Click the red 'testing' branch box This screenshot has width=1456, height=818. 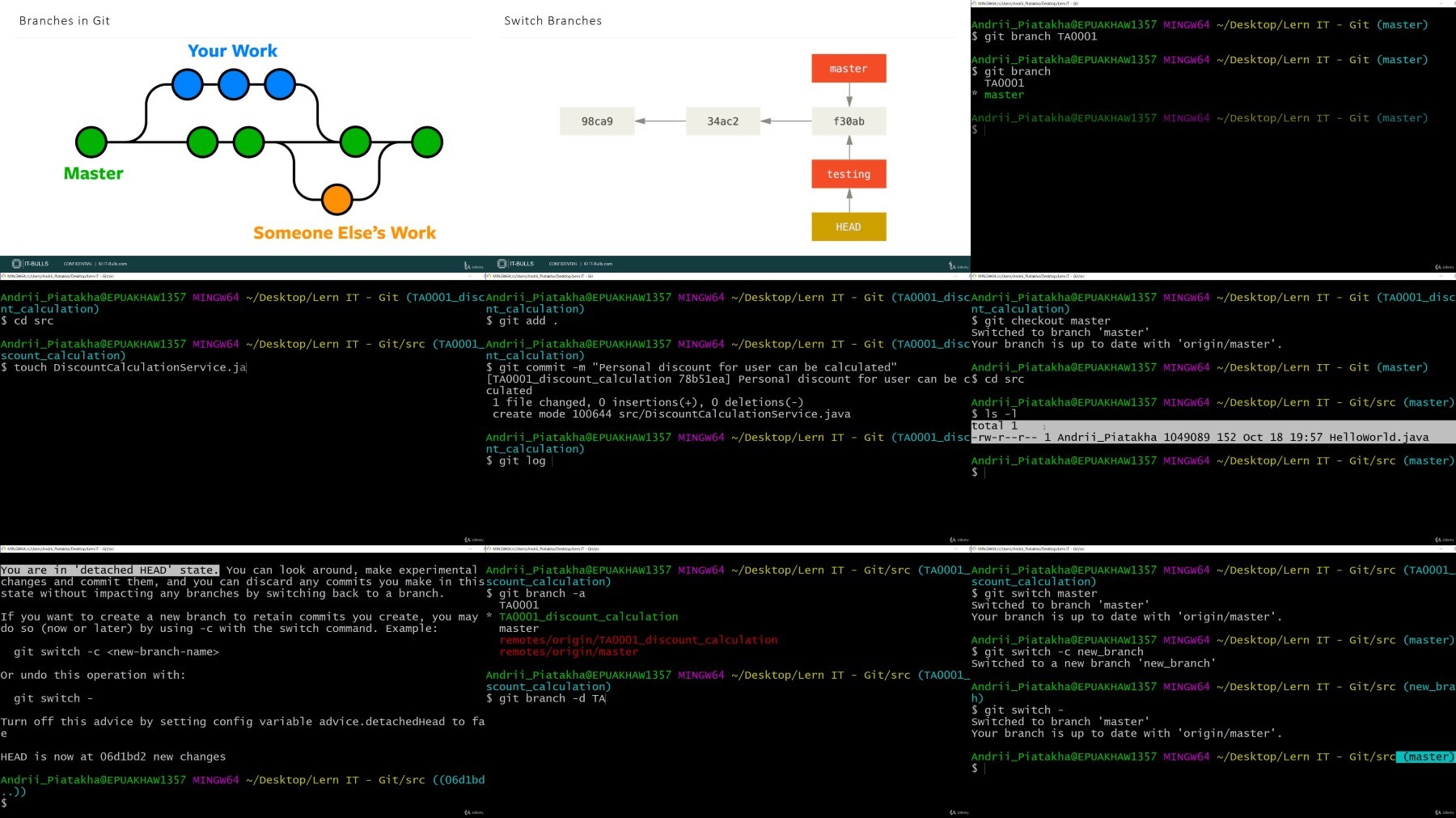coord(849,174)
